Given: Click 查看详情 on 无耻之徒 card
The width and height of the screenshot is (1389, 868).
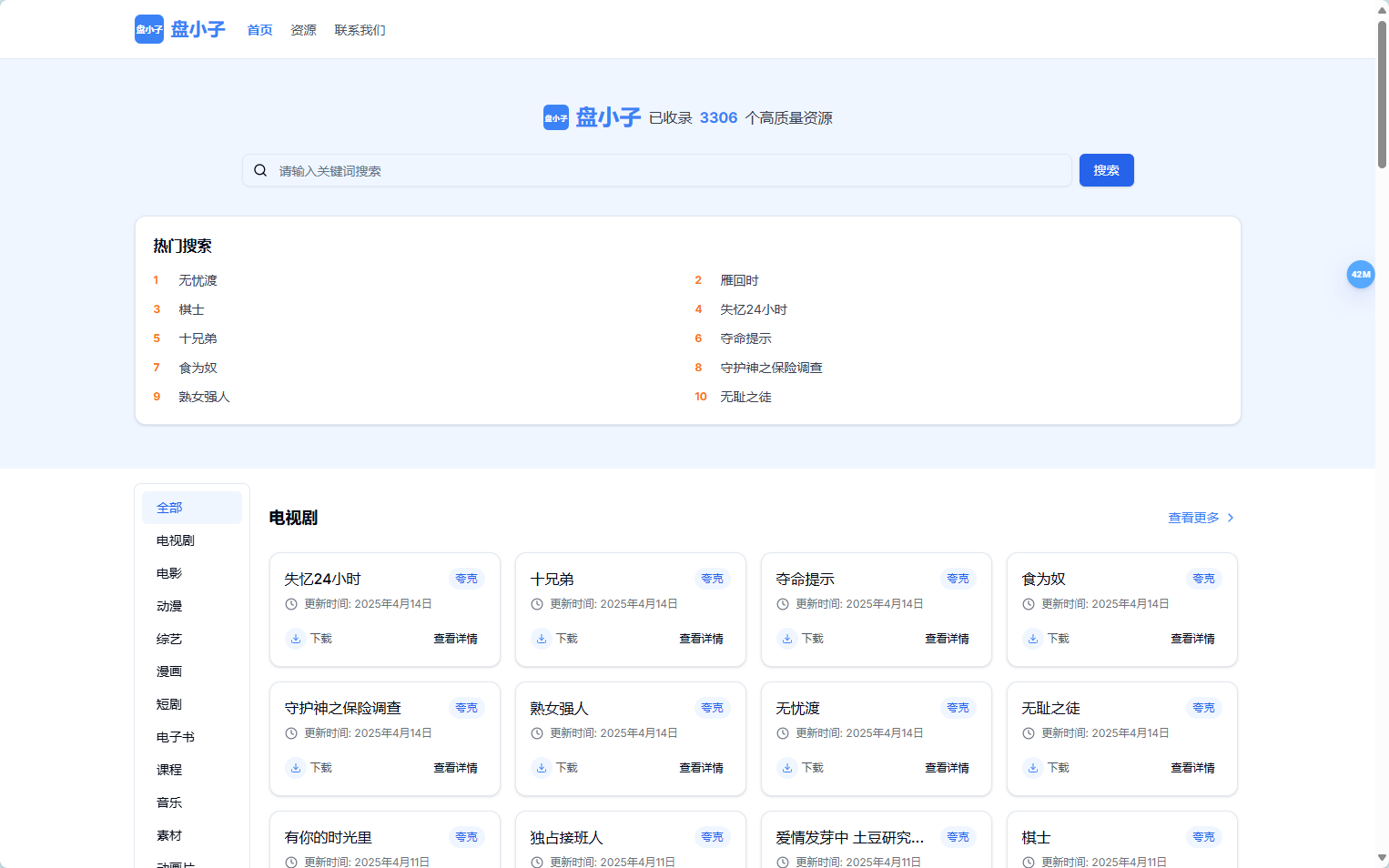Looking at the screenshot, I should click(x=1193, y=768).
